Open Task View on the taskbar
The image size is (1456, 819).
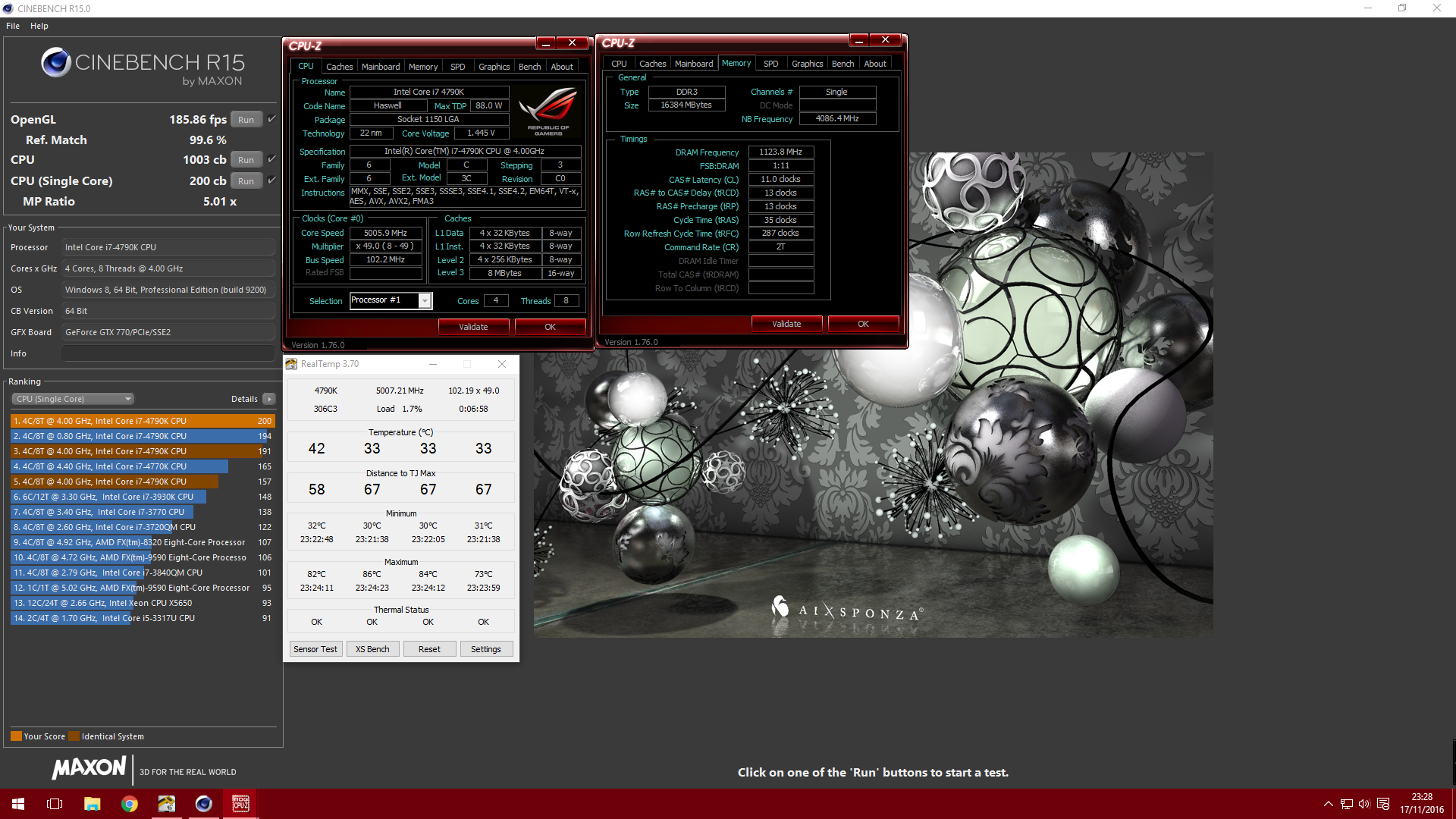55,804
